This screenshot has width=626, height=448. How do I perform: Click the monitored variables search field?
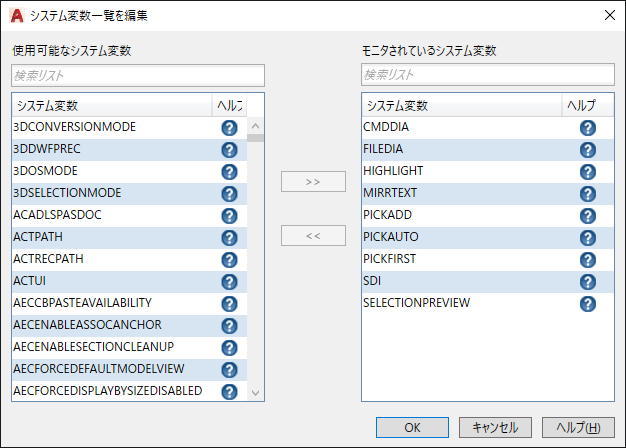488,75
